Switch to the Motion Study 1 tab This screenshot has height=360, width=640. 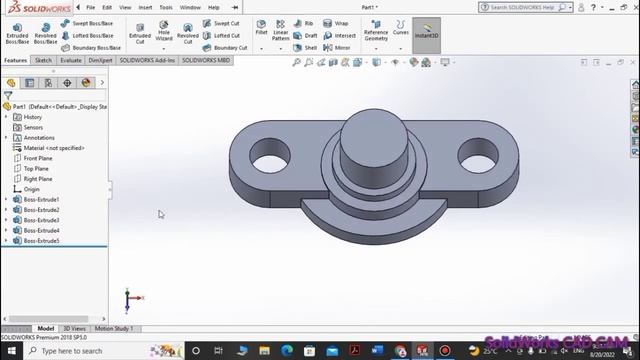pyautogui.click(x=114, y=329)
